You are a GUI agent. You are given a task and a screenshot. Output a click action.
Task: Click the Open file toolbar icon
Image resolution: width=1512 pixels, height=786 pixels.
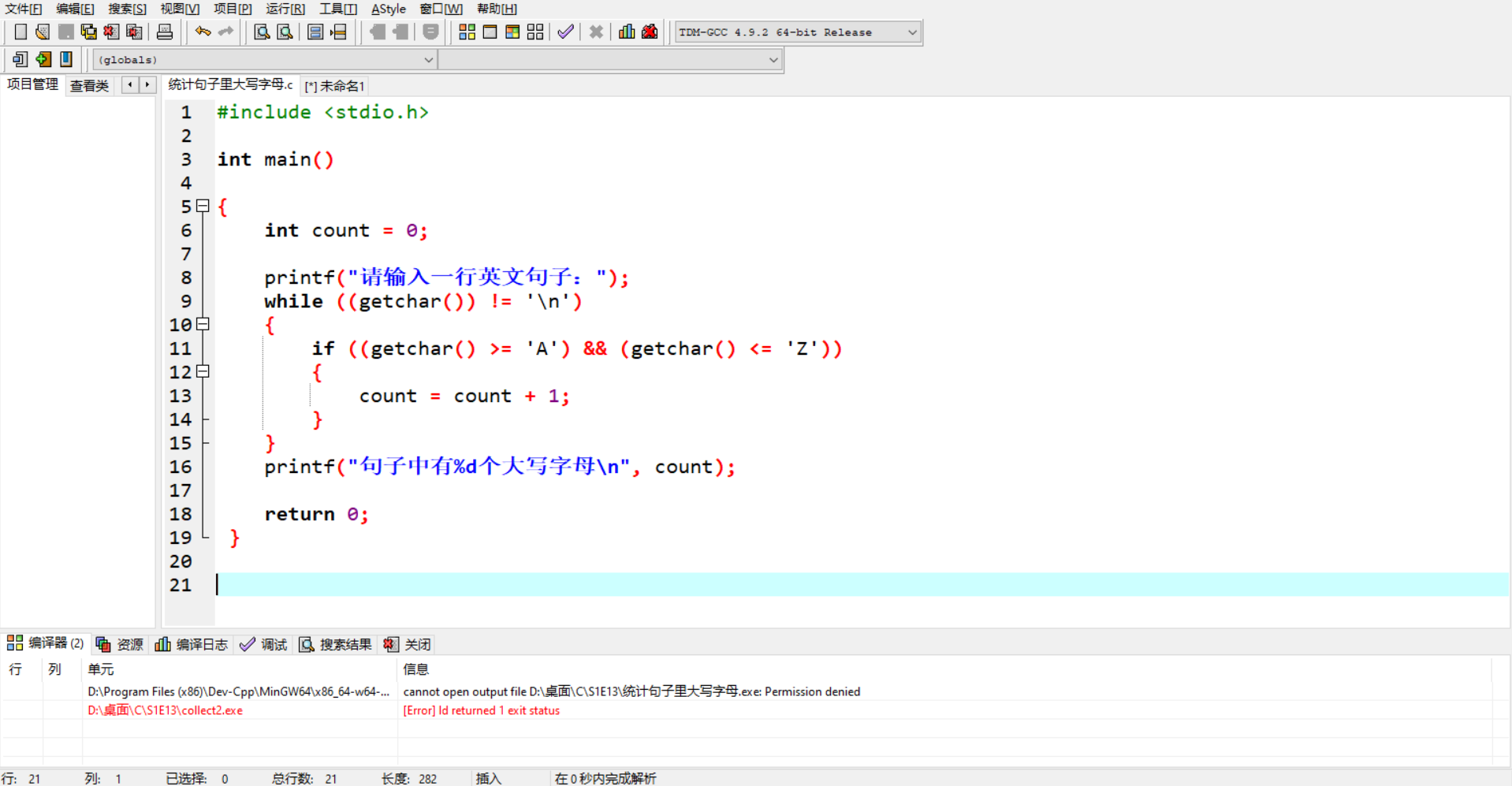(x=43, y=32)
